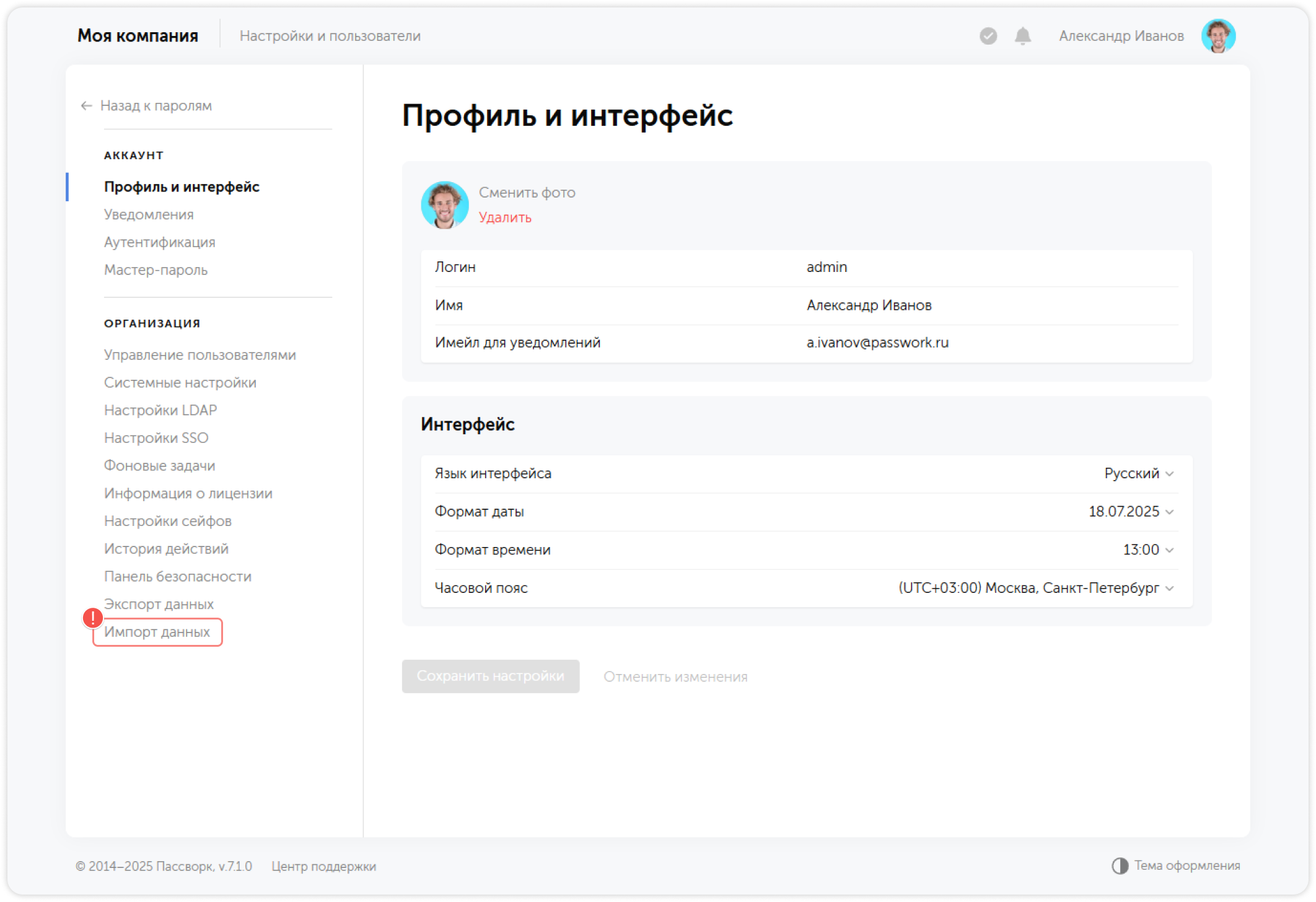The image size is (1316, 902).
Task: Switch to Настройки LDAP section
Action: click(160, 409)
